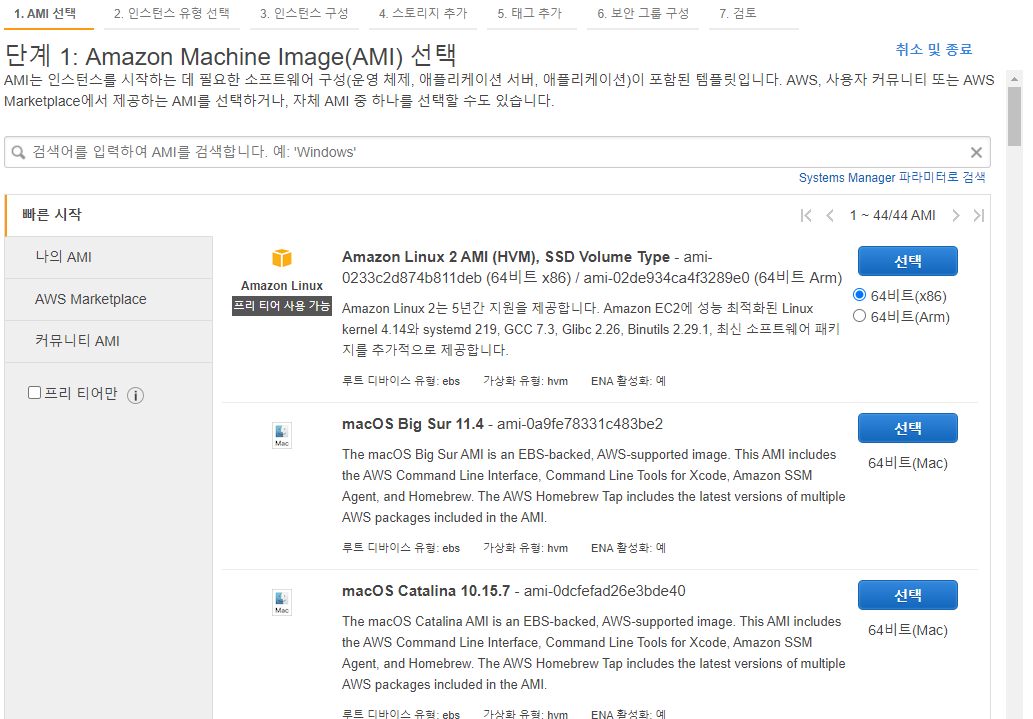
Task: Go to first page of AMI list
Action: coord(805,216)
